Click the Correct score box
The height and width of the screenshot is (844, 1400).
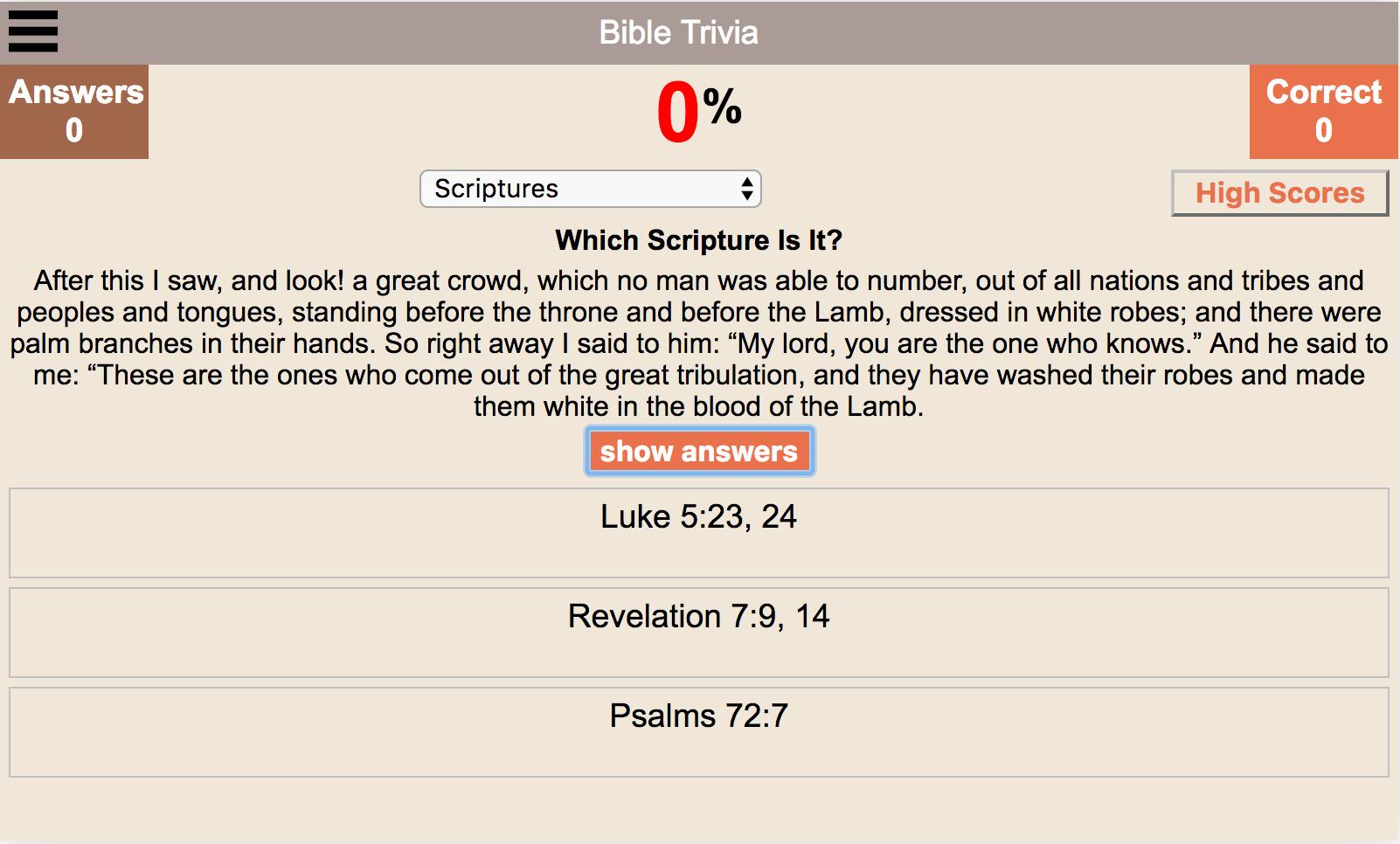[1323, 111]
